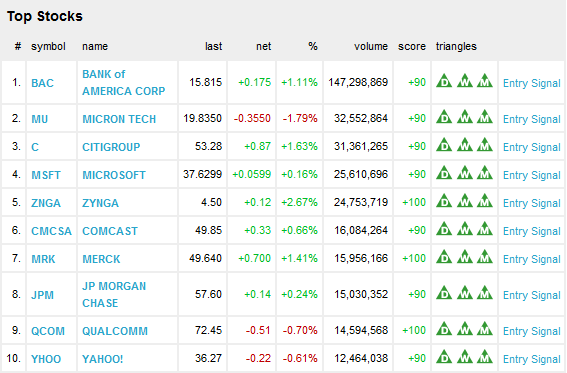Open the YHOO symbol link
567x373 pixels.
46,359
